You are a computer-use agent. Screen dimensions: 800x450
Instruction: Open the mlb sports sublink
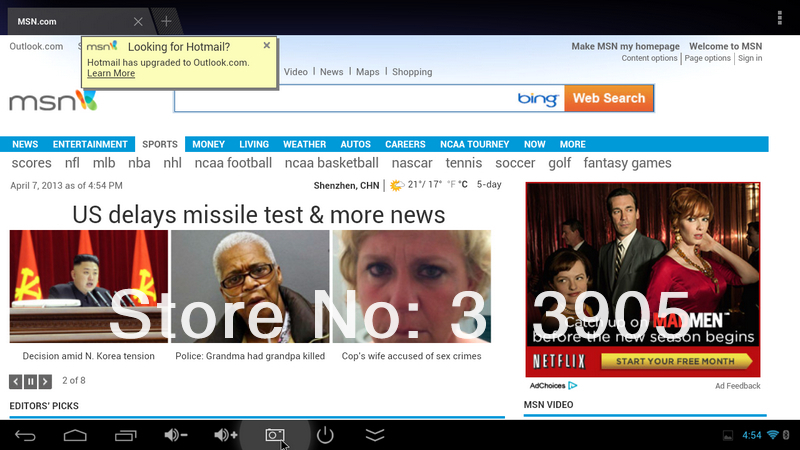104,163
